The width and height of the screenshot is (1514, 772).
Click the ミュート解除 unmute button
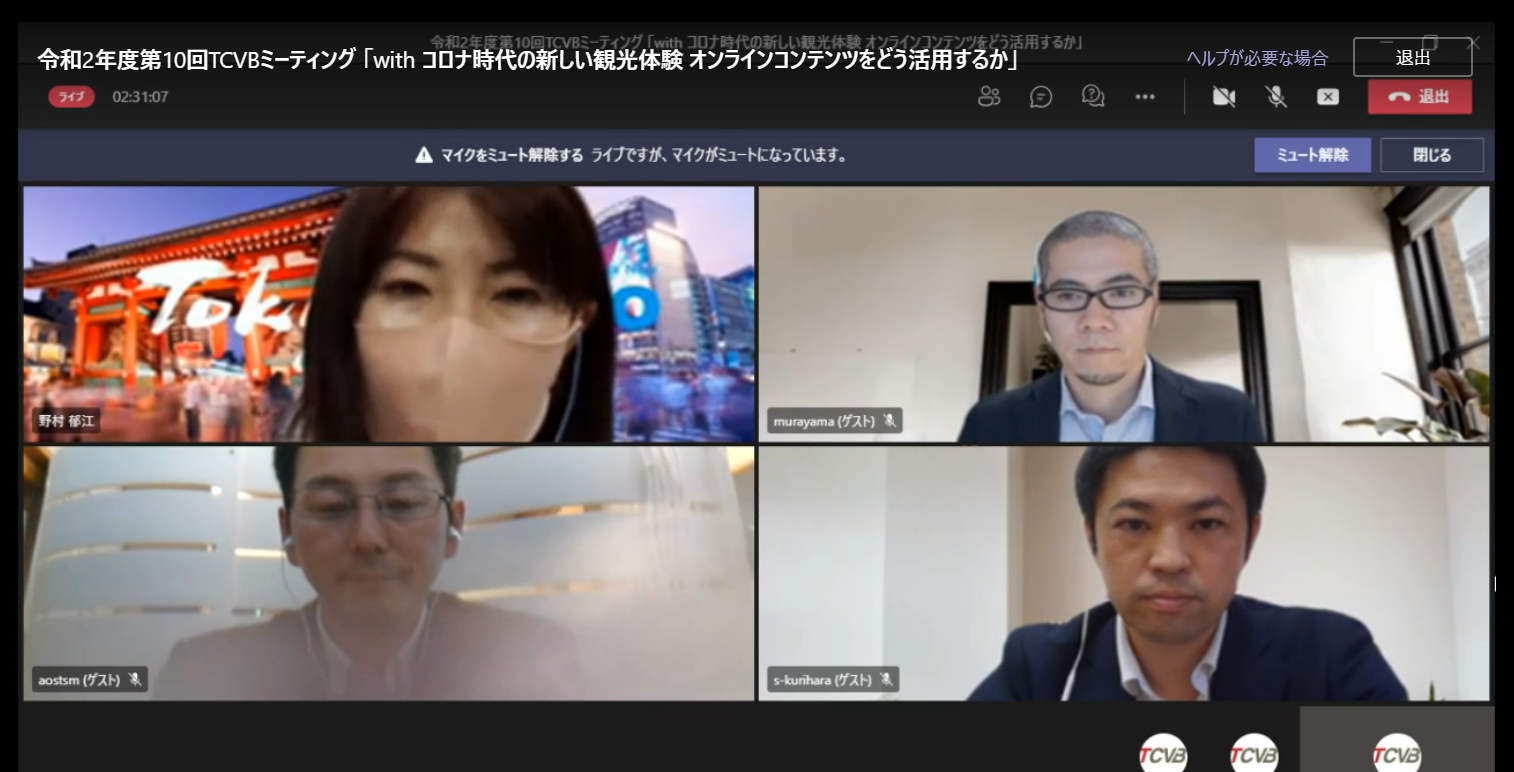coord(1312,155)
